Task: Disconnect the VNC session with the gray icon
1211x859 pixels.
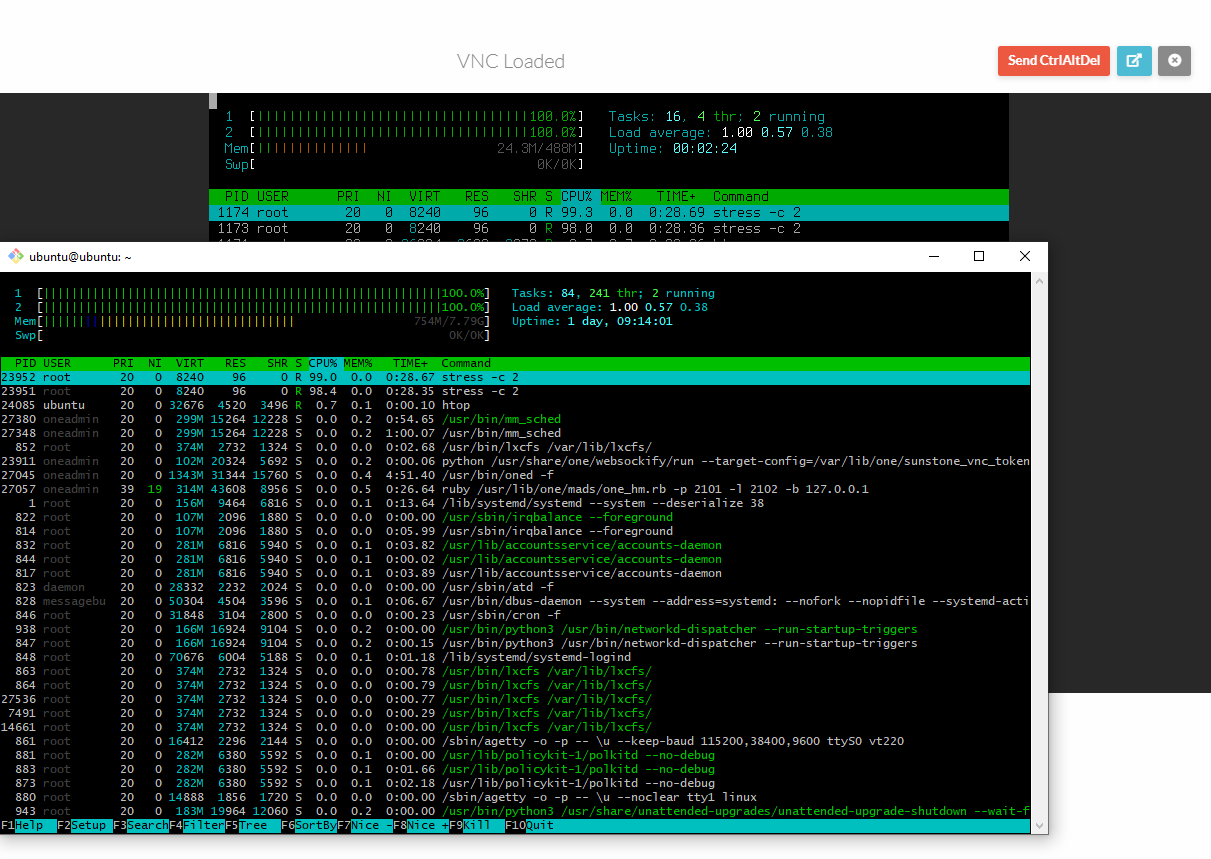Action: [x=1174, y=61]
